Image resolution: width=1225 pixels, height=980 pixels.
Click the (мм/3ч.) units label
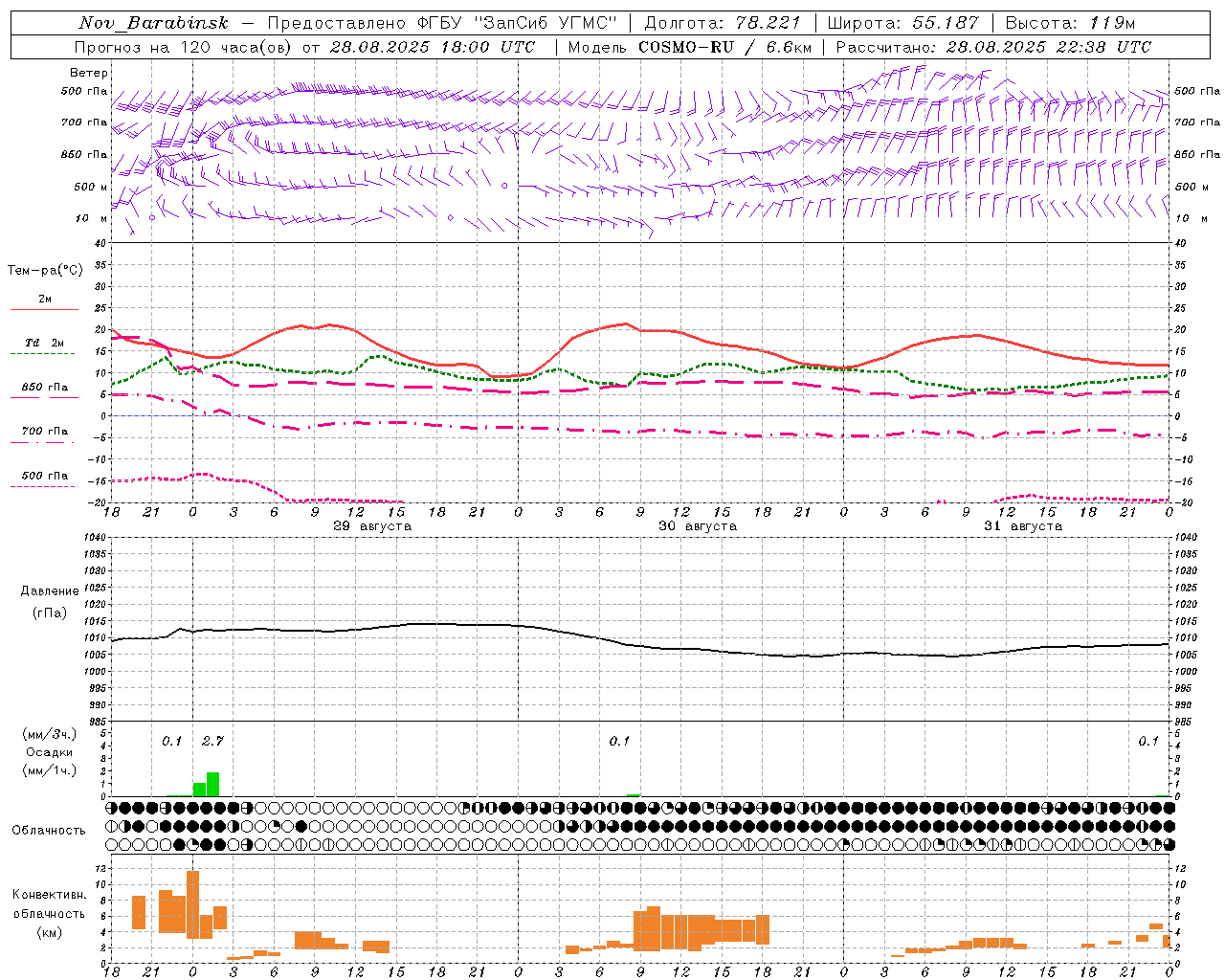click(49, 735)
